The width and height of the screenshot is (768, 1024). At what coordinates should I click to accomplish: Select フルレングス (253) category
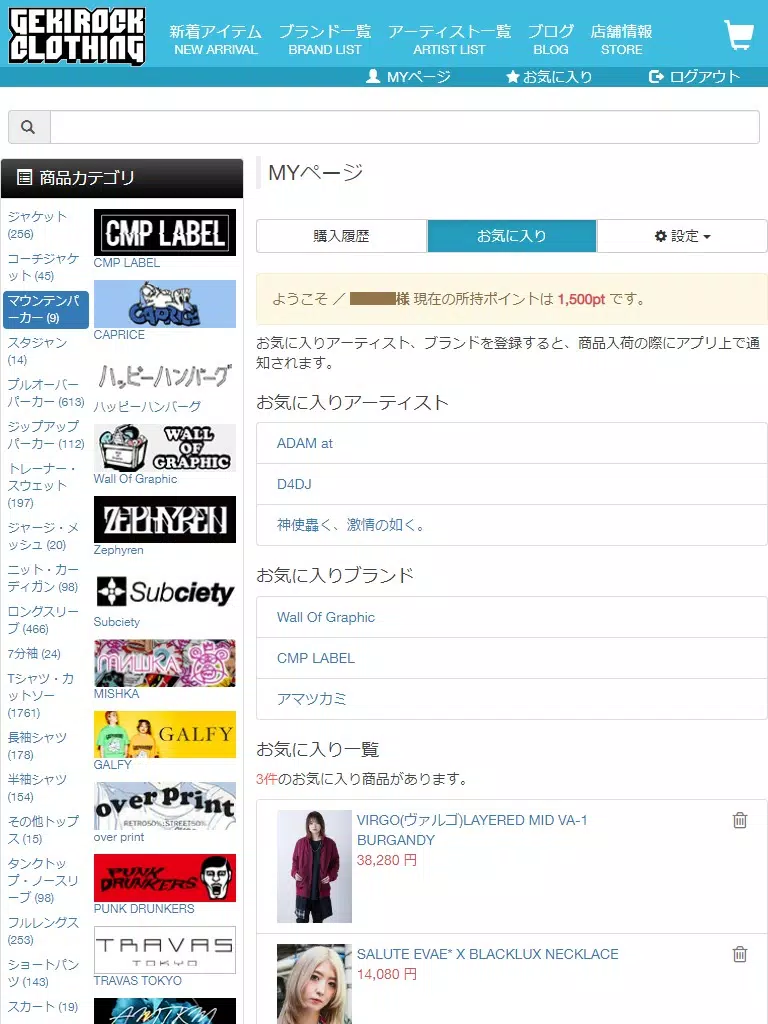43,931
